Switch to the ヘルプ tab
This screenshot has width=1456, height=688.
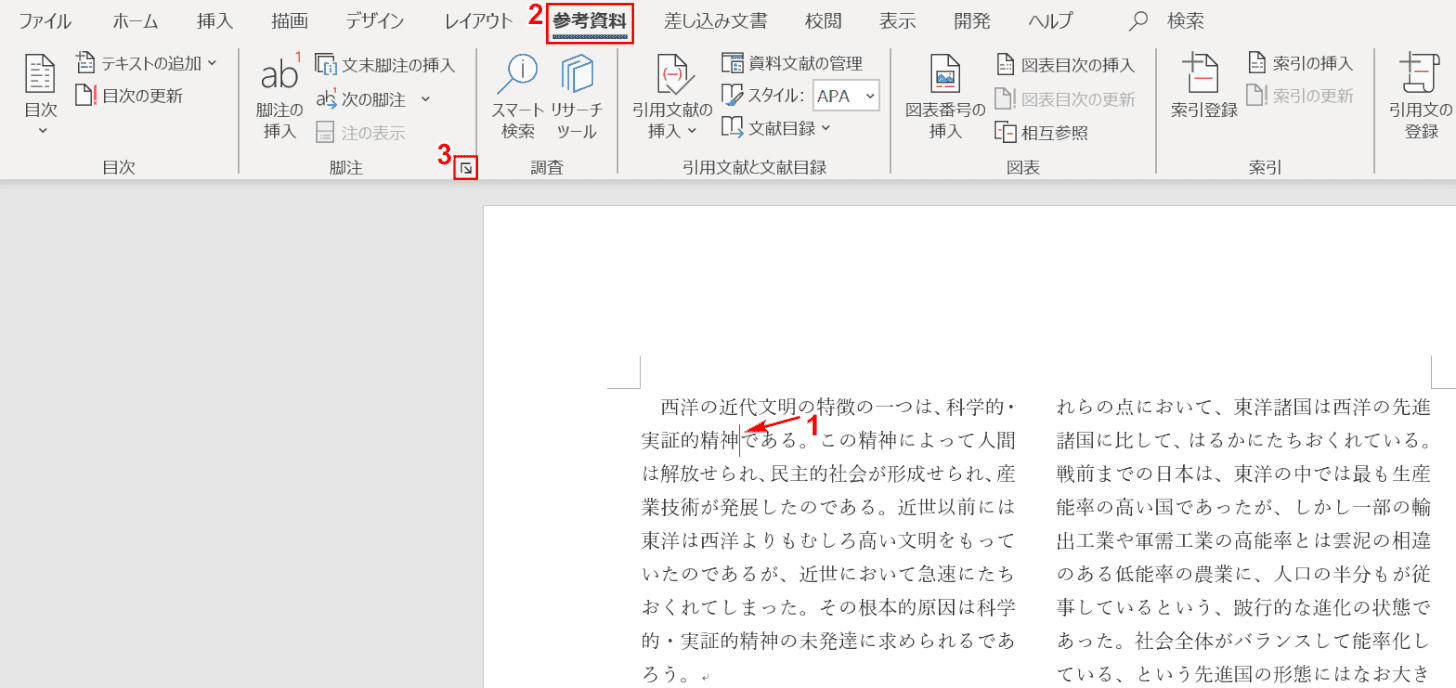(1050, 20)
